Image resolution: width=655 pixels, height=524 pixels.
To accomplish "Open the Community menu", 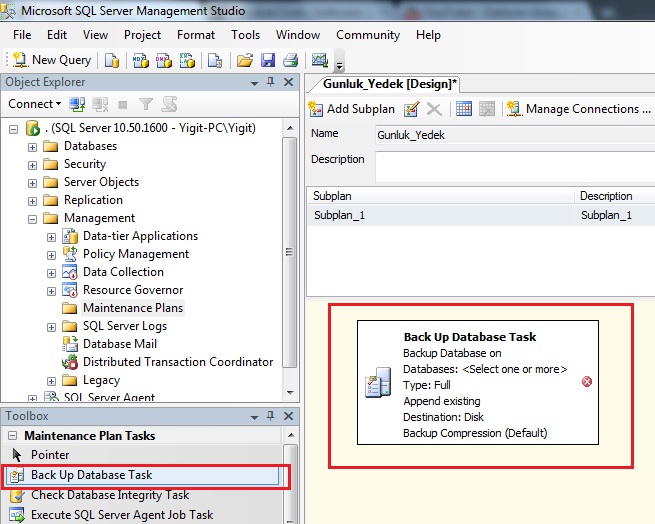I will [x=368, y=35].
